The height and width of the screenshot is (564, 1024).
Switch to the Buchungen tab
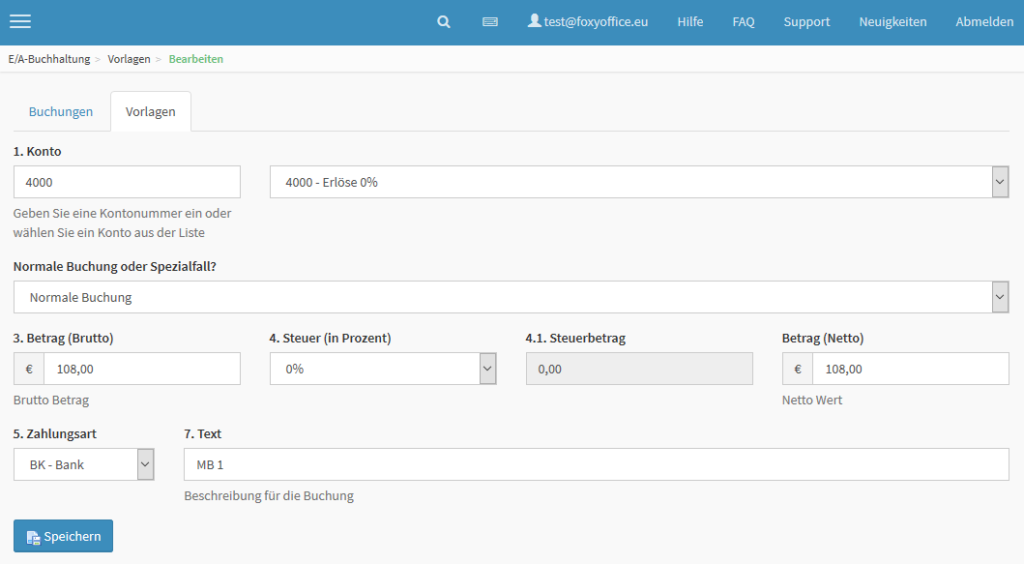tap(61, 112)
